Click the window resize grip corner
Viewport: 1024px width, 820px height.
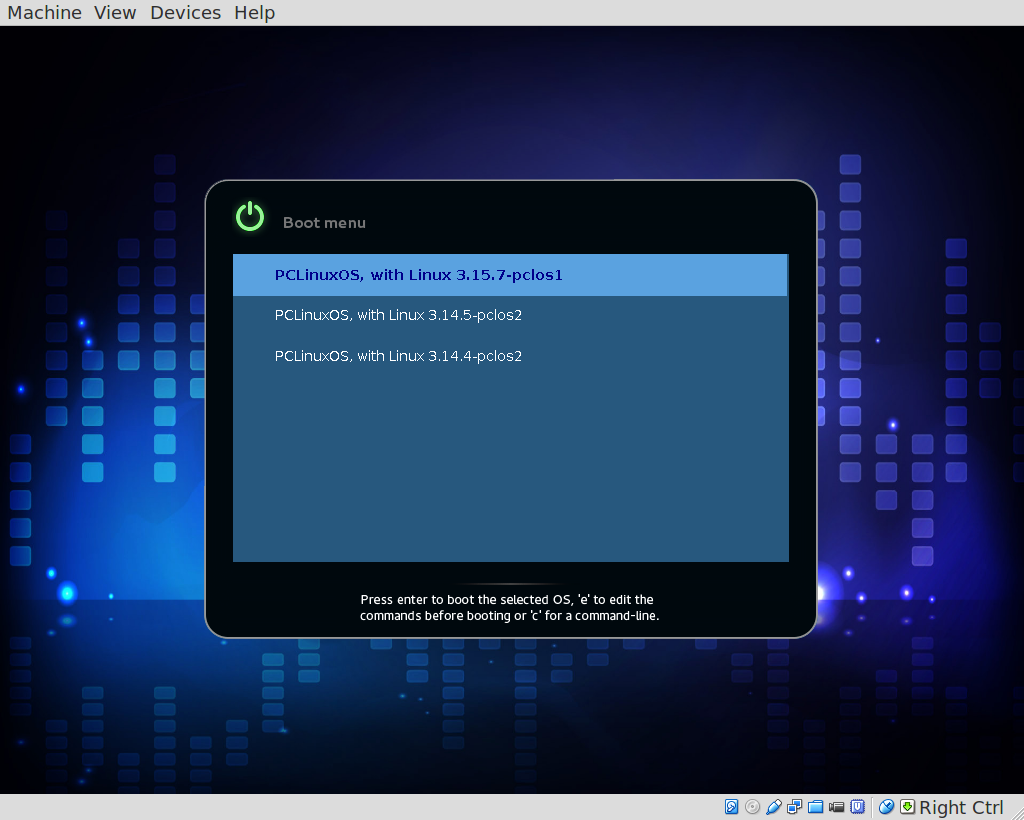(1017, 813)
